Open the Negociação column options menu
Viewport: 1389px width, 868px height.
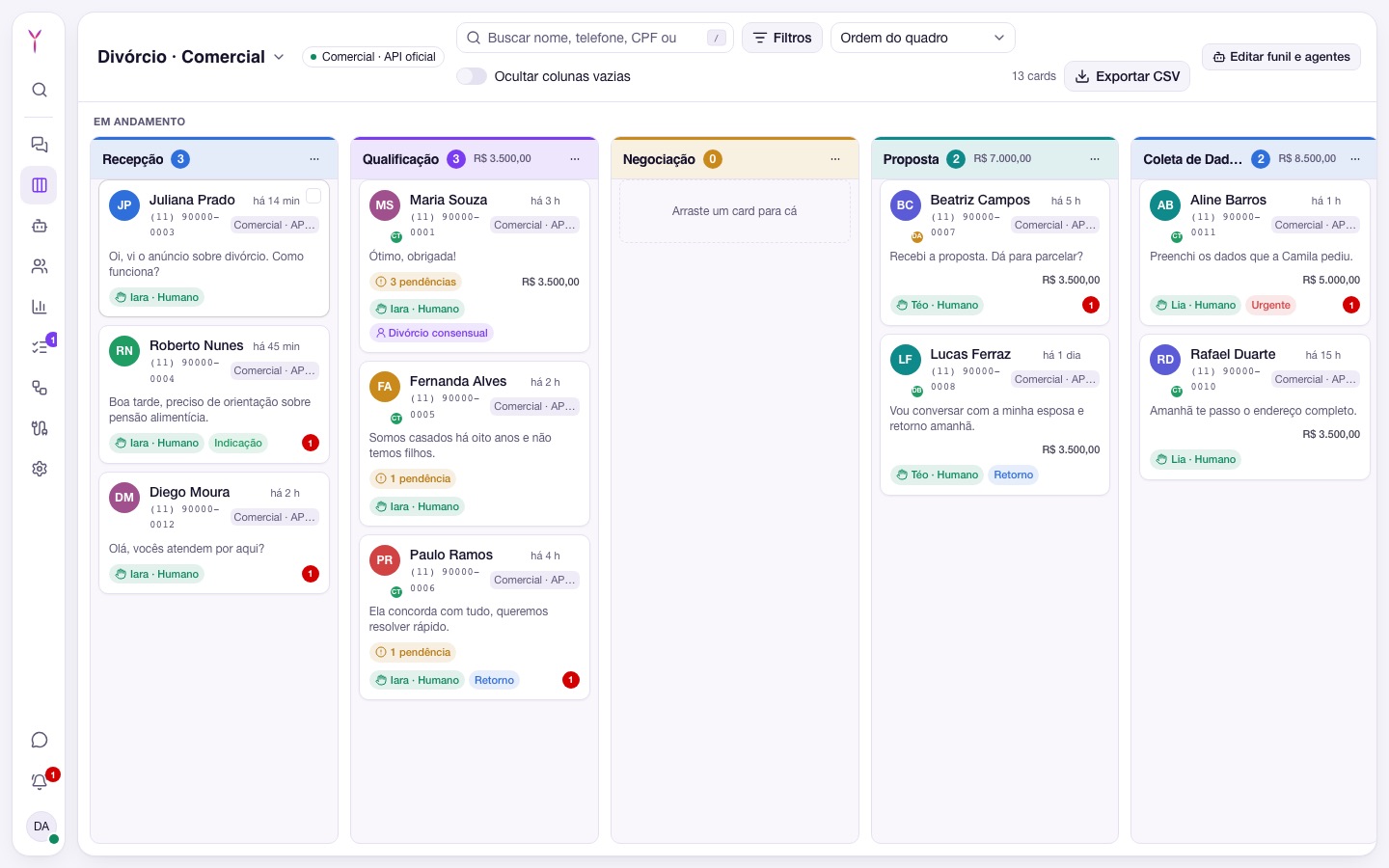pos(835,159)
